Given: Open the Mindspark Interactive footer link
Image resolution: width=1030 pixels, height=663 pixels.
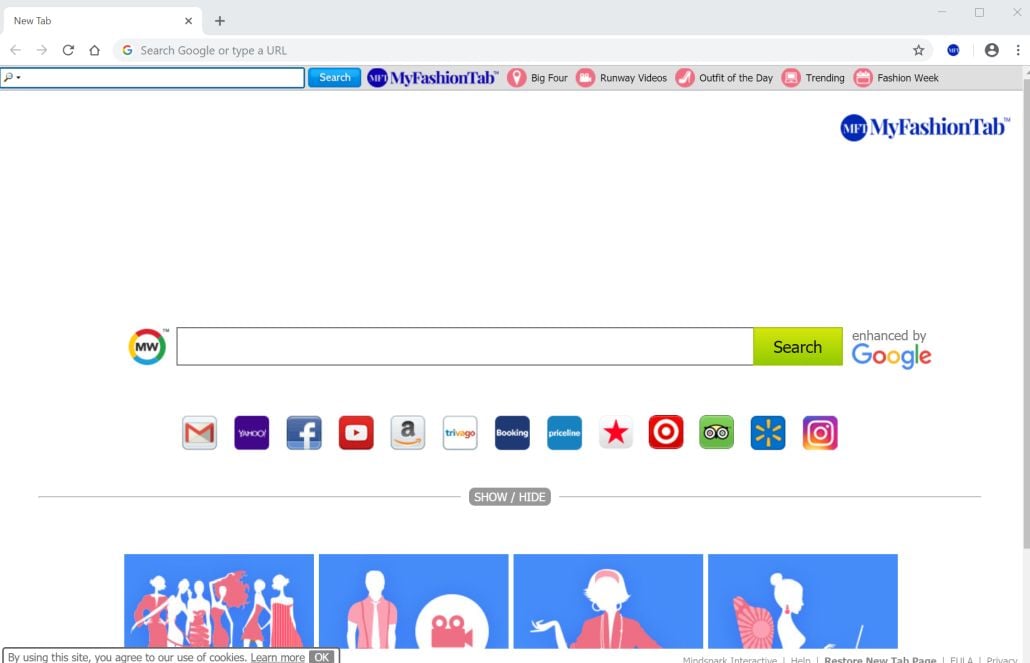Looking at the screenshot, I should 730,659.
